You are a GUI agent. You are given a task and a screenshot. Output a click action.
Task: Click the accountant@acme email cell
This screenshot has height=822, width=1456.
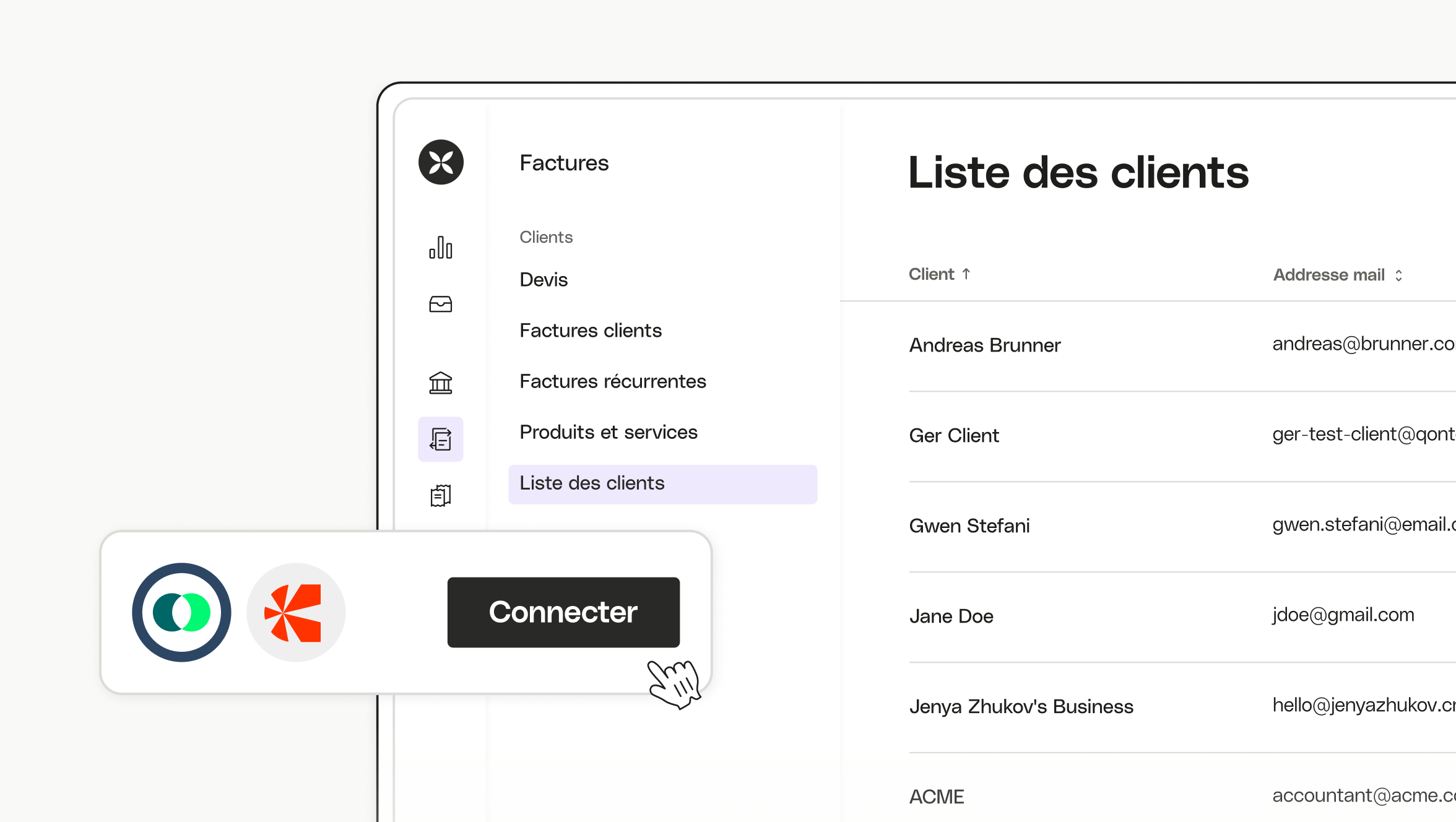pos(1364,795)
